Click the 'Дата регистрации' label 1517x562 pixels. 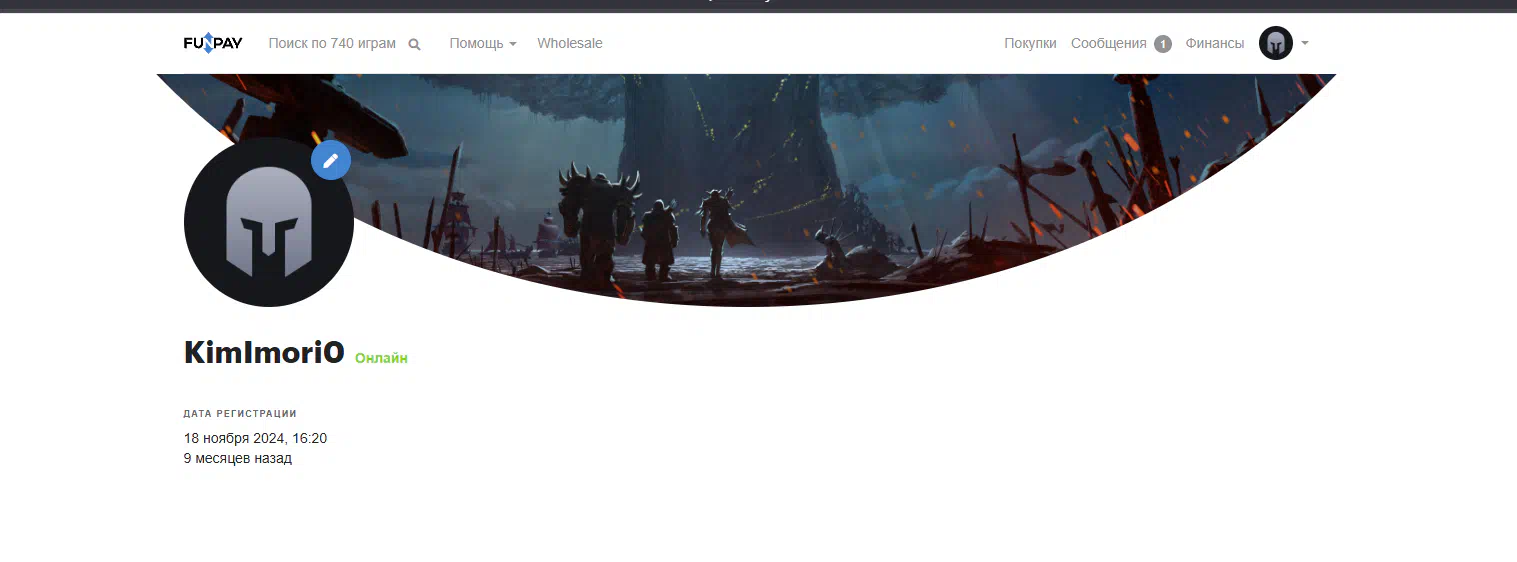(240, 413)
